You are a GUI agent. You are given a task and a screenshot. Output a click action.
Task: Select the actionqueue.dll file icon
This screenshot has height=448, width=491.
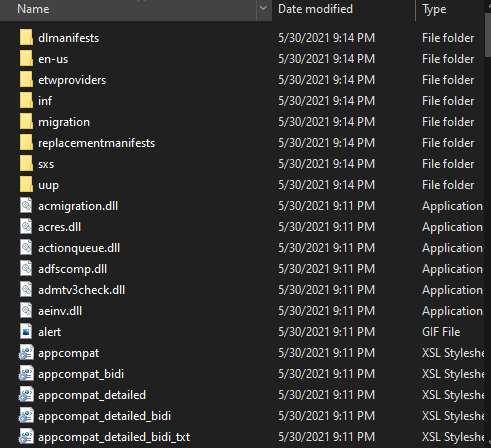(26, 247)
